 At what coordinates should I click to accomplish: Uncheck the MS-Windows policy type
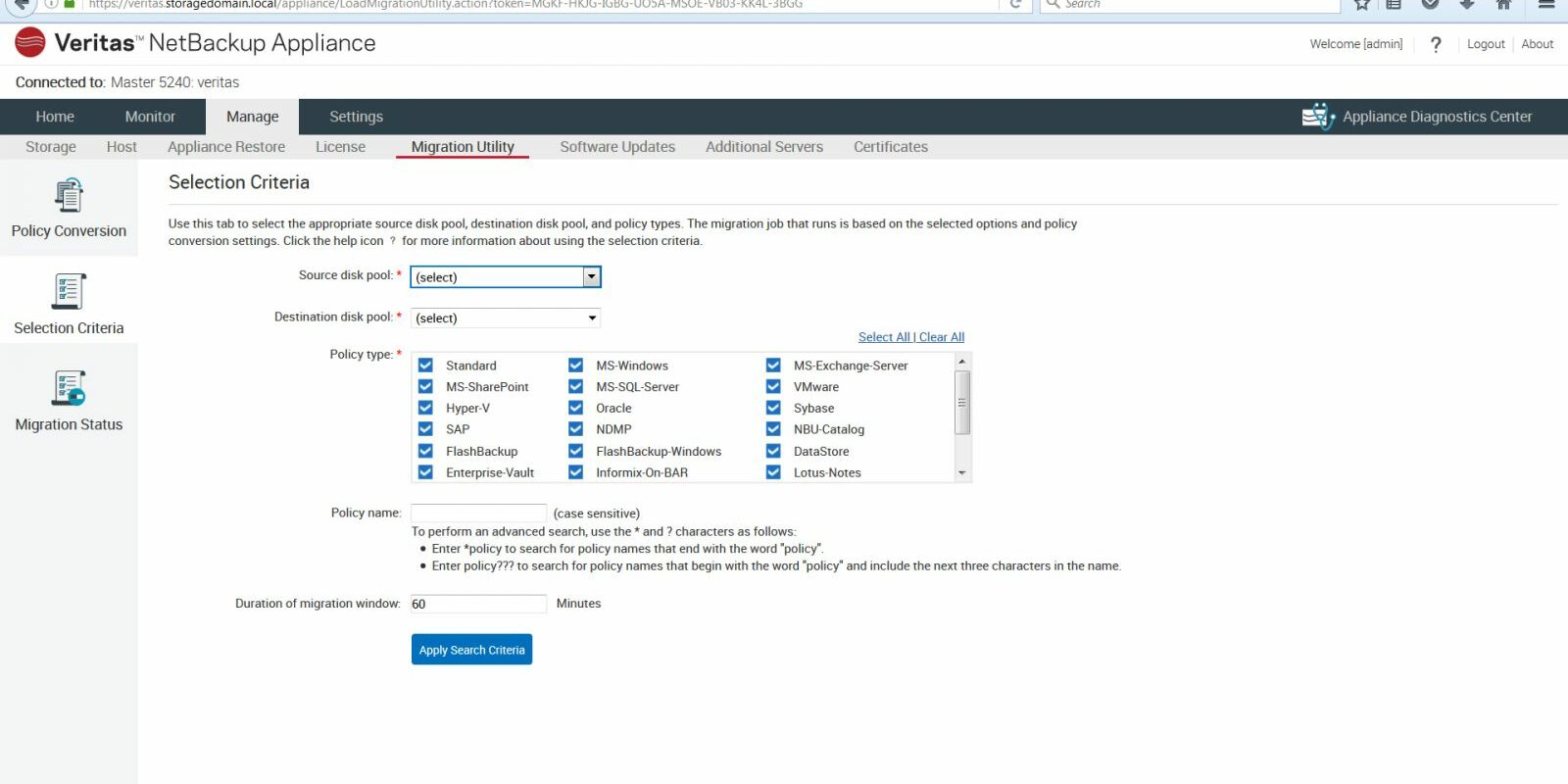(x=576, y=365)
